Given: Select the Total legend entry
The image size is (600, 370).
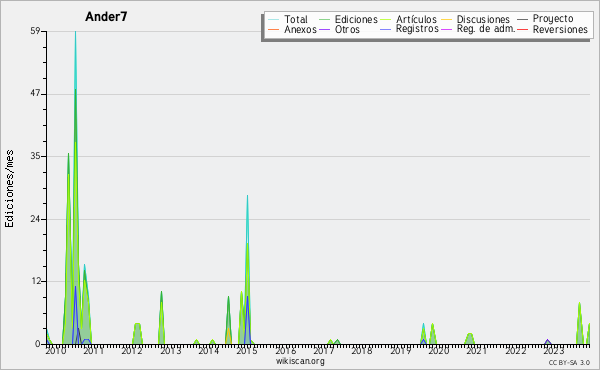Looking at the screenshot, I should click(296, 19).
